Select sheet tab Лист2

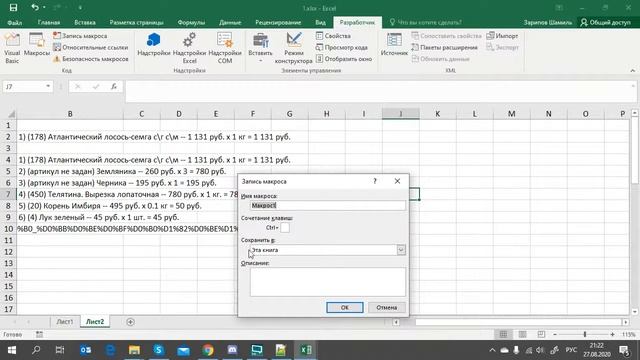pos(95,322)
